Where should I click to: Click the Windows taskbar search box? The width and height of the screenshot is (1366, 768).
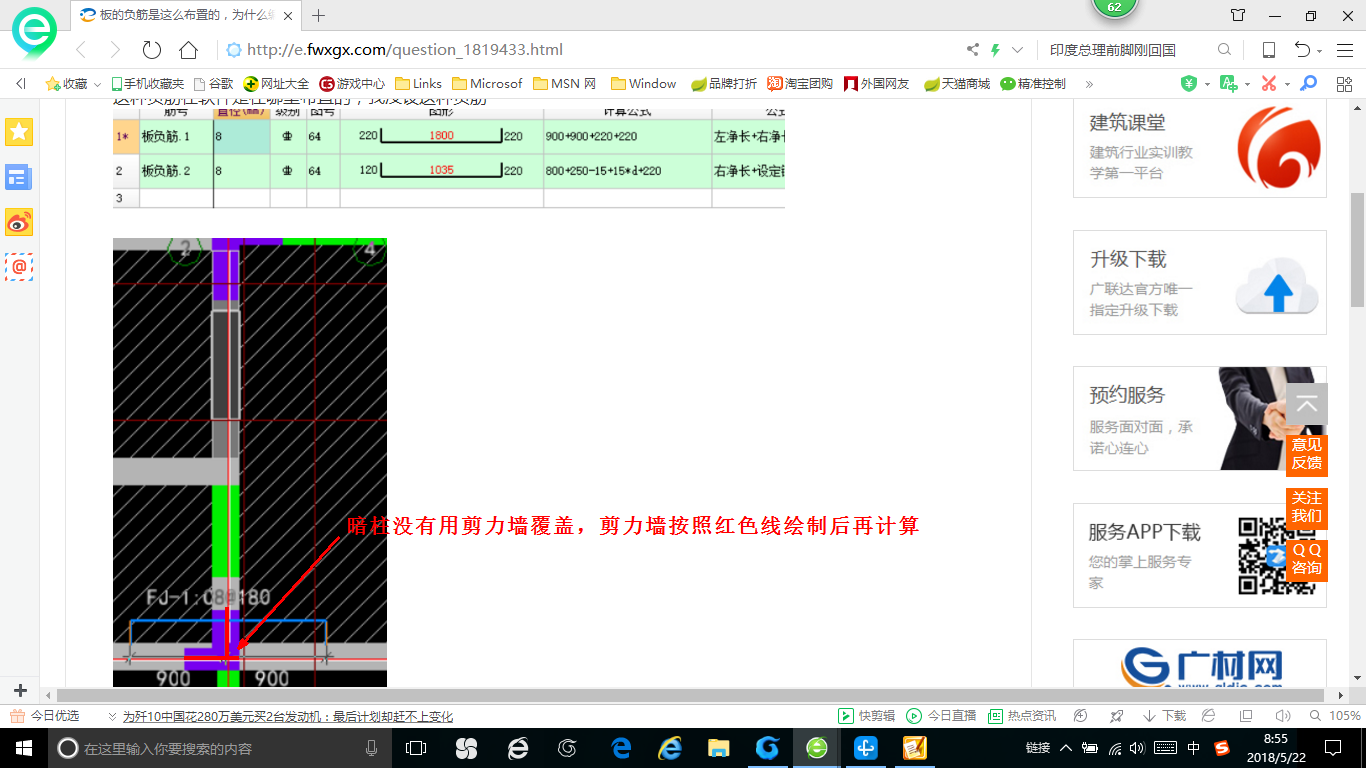pyautogui.click(x=220, y=748)
